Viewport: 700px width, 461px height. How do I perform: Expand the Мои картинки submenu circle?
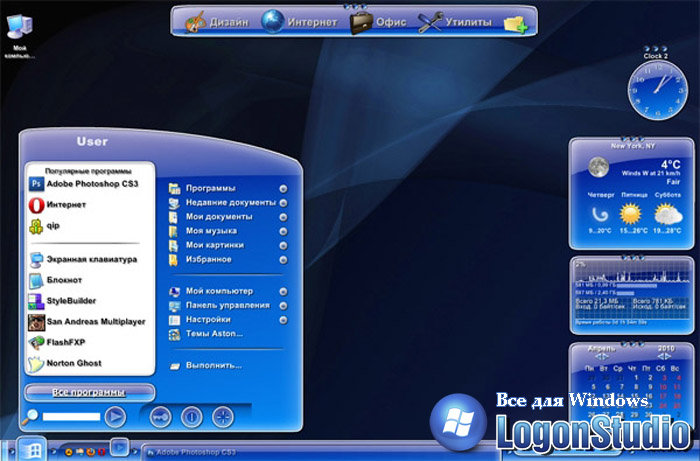[x=283, y=246]
